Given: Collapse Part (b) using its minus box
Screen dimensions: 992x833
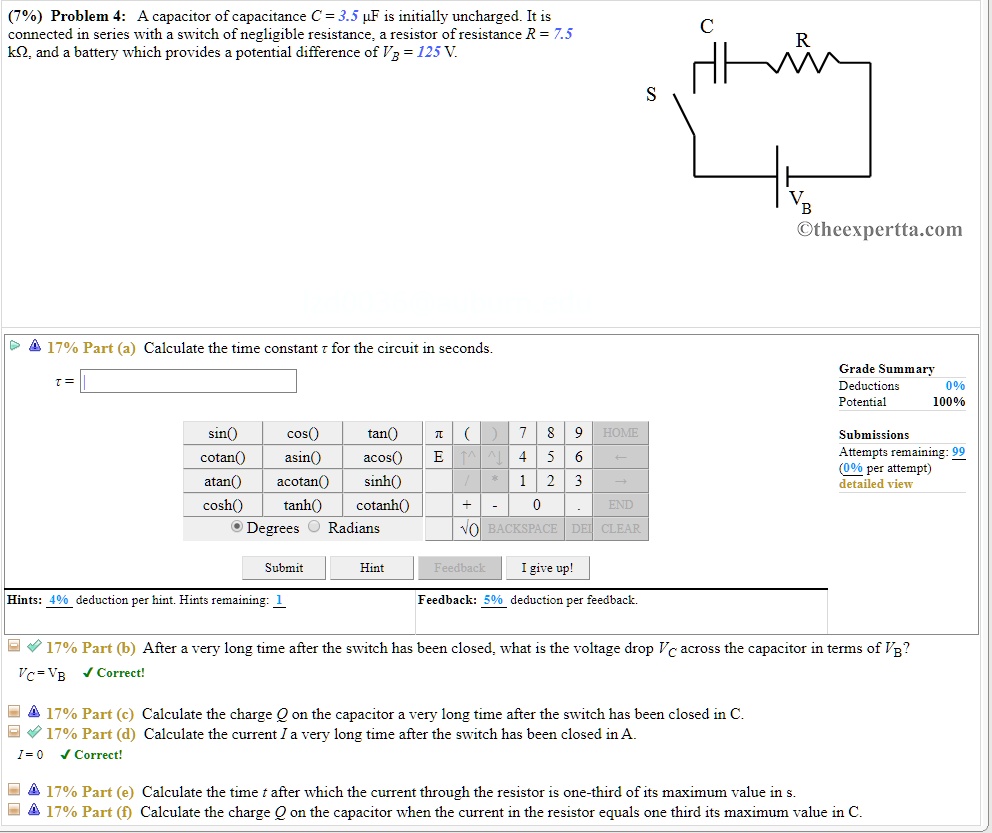Looking at the screenshot, I should click(x=14, y=646).
